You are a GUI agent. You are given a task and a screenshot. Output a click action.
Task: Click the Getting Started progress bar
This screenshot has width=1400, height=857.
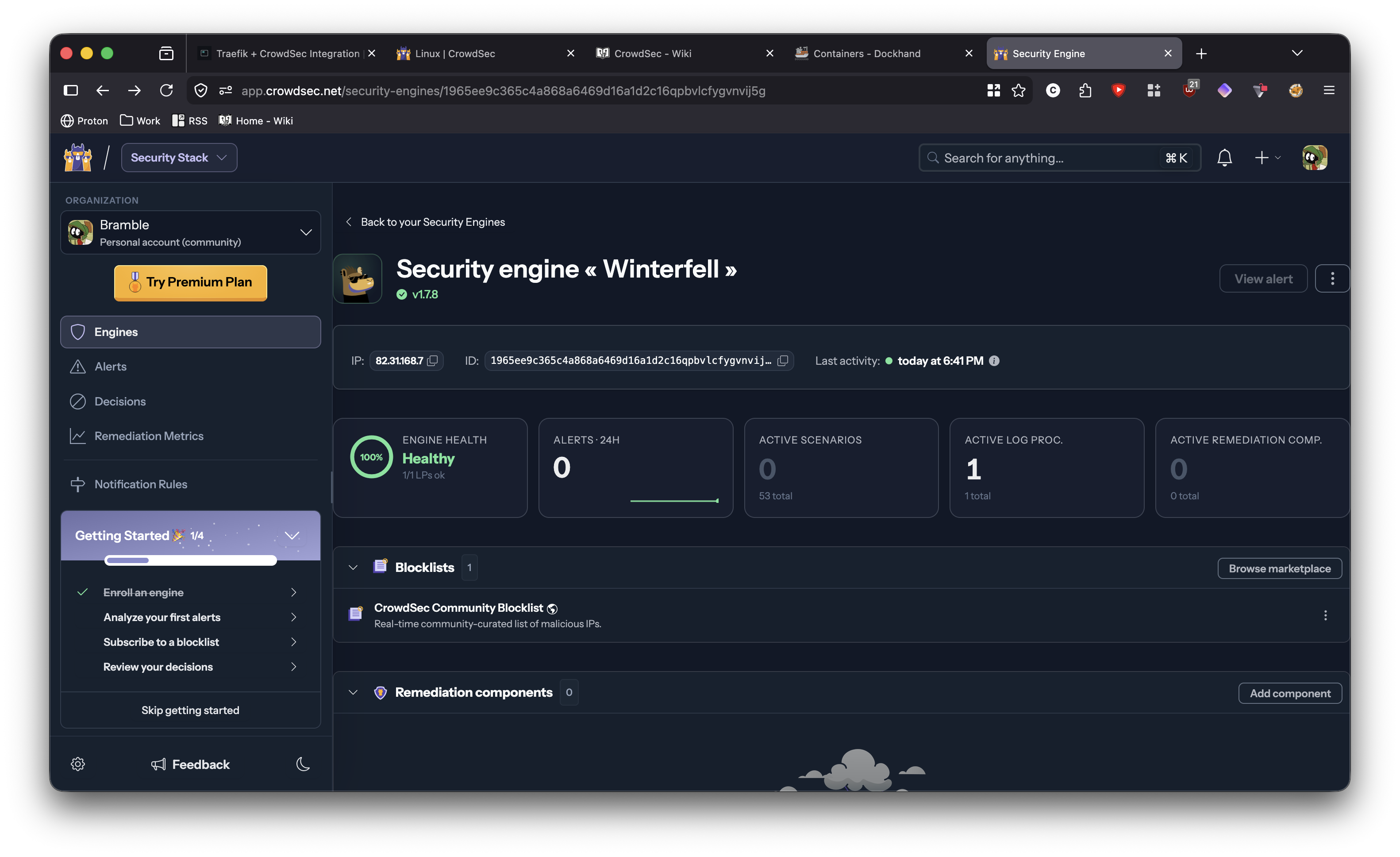tap(190, 560)
